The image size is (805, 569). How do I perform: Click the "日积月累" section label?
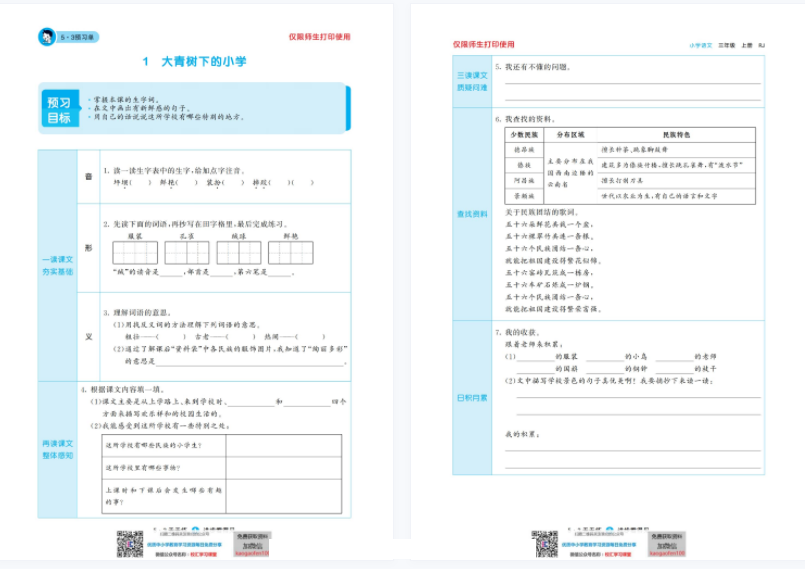tap(472, 398)
